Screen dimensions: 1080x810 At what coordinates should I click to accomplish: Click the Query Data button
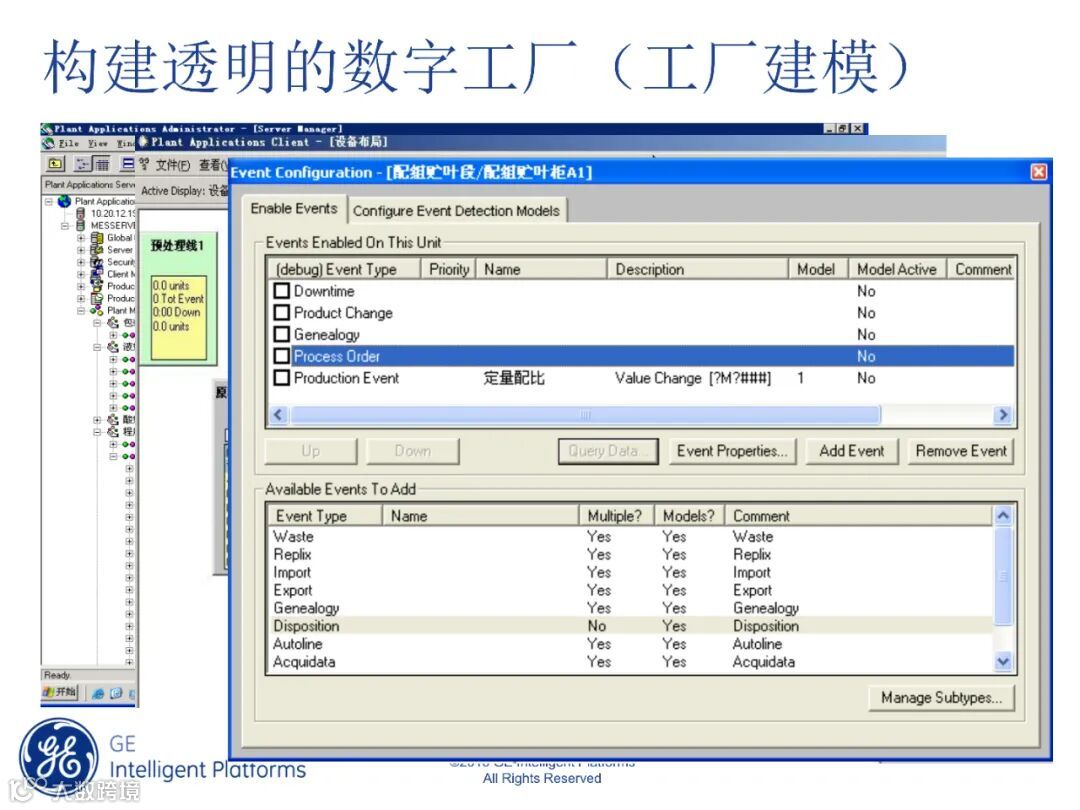coord(608,451)
